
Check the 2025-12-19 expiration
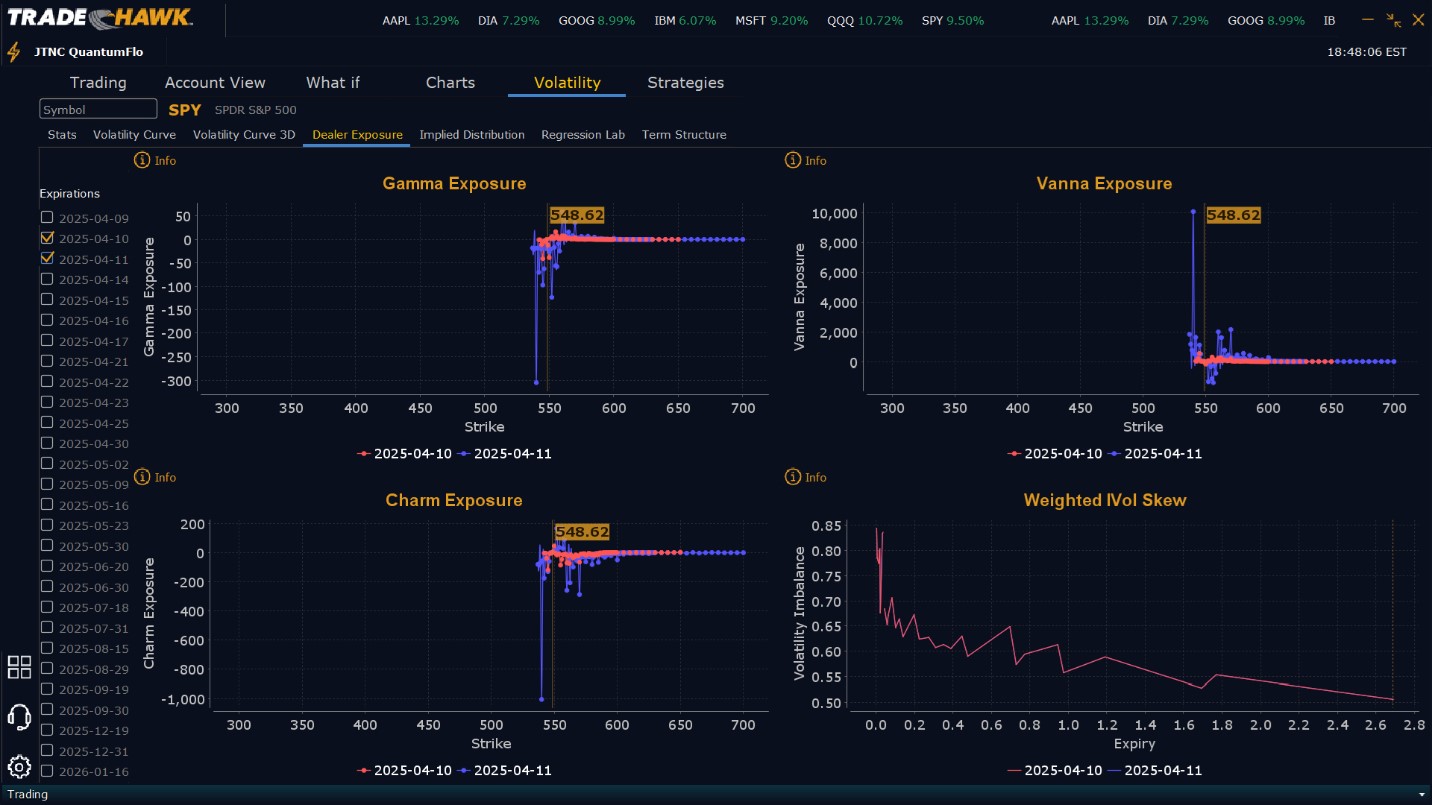pos(47,730)
